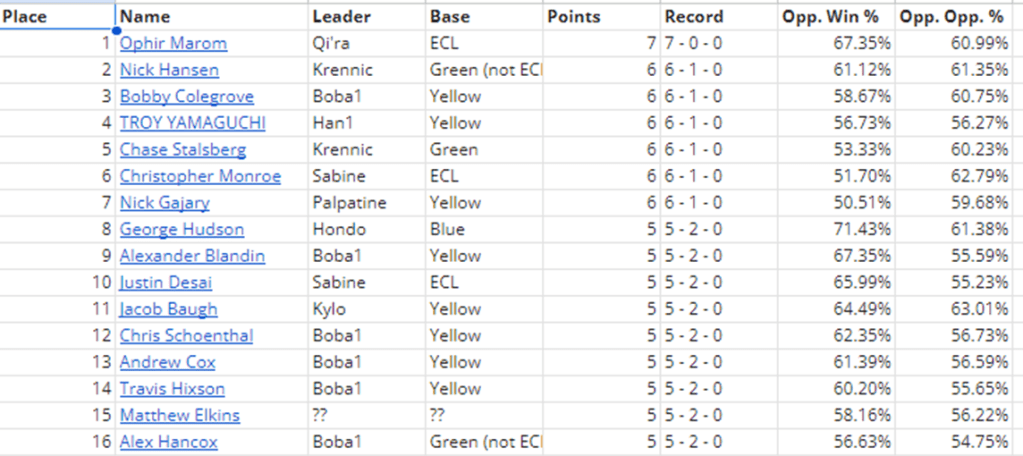
Task: Follow the George Hudson link
Action: (x=181, y=229)
